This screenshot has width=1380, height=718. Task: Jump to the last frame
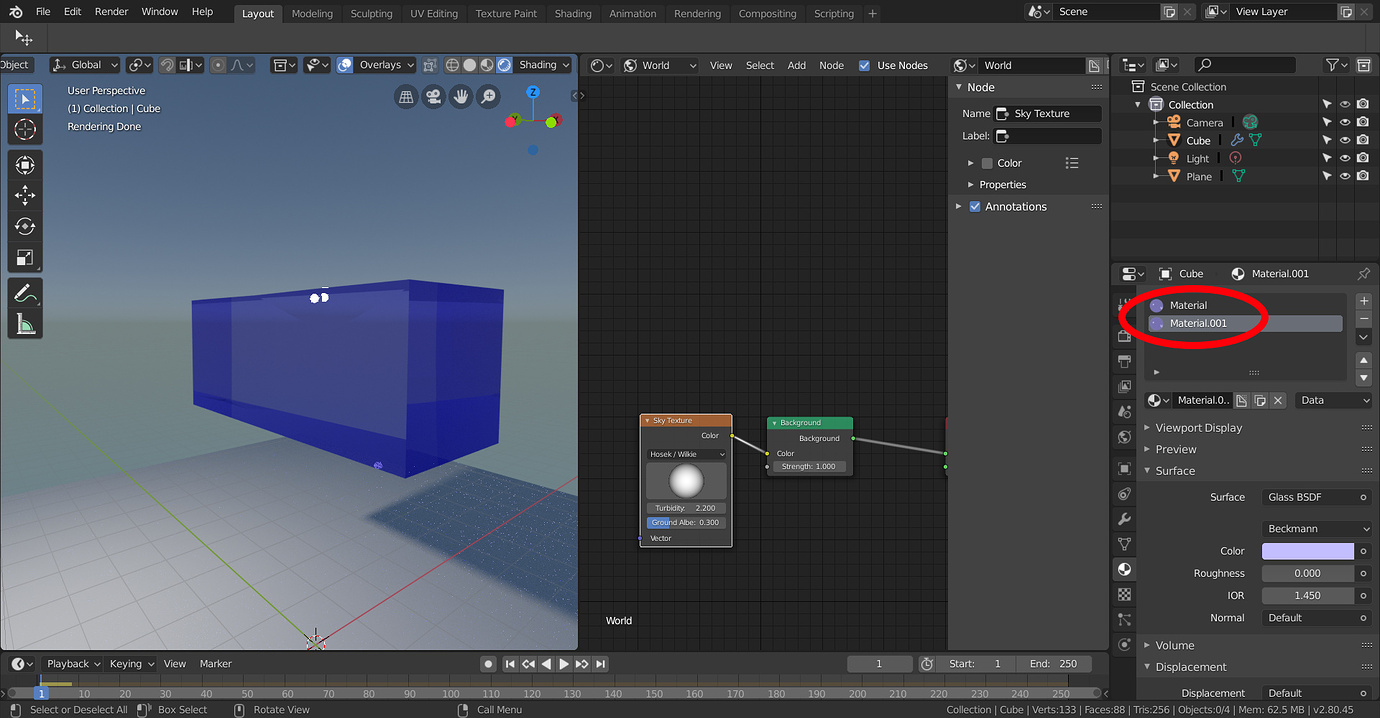coord(600,664)
